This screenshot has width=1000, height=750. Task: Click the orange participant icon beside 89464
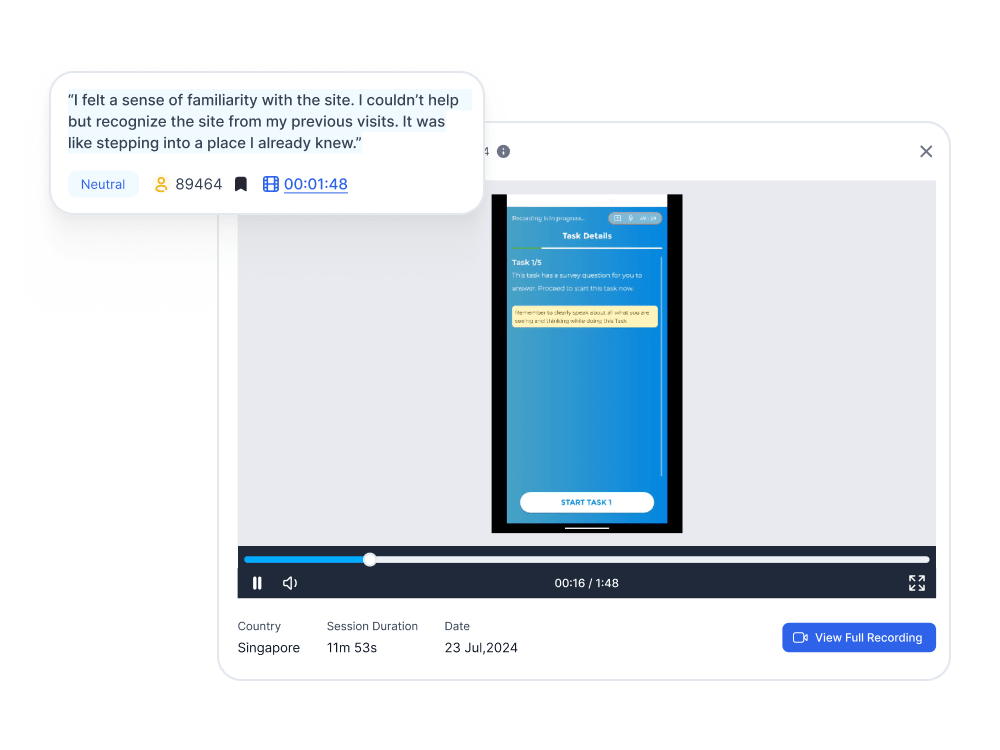(x=161, y=184)
